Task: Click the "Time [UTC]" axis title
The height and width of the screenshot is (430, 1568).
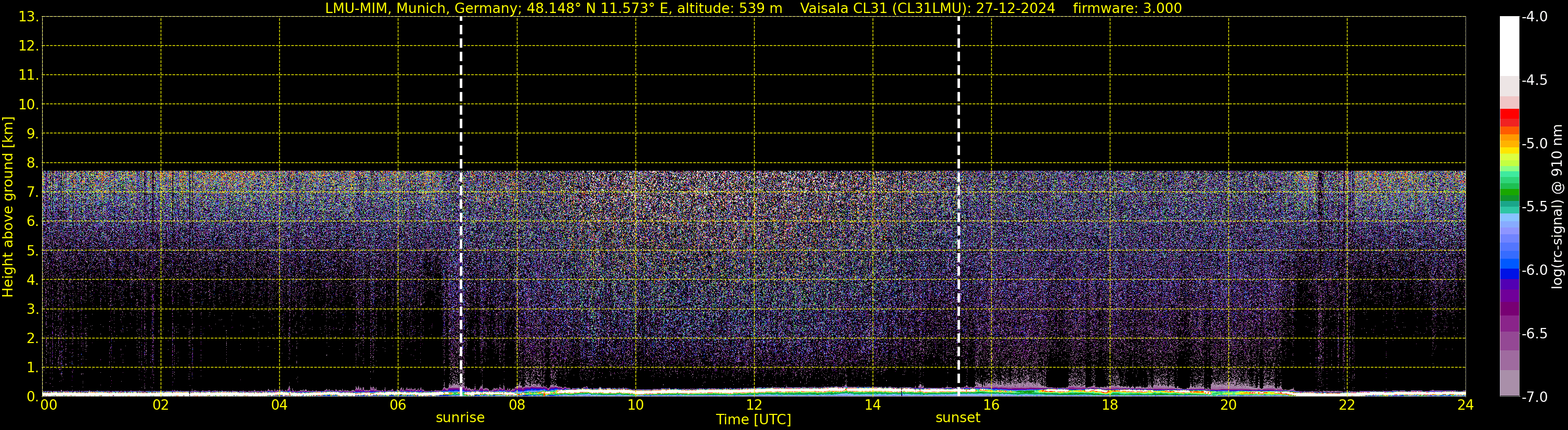Action: [754, 420]
